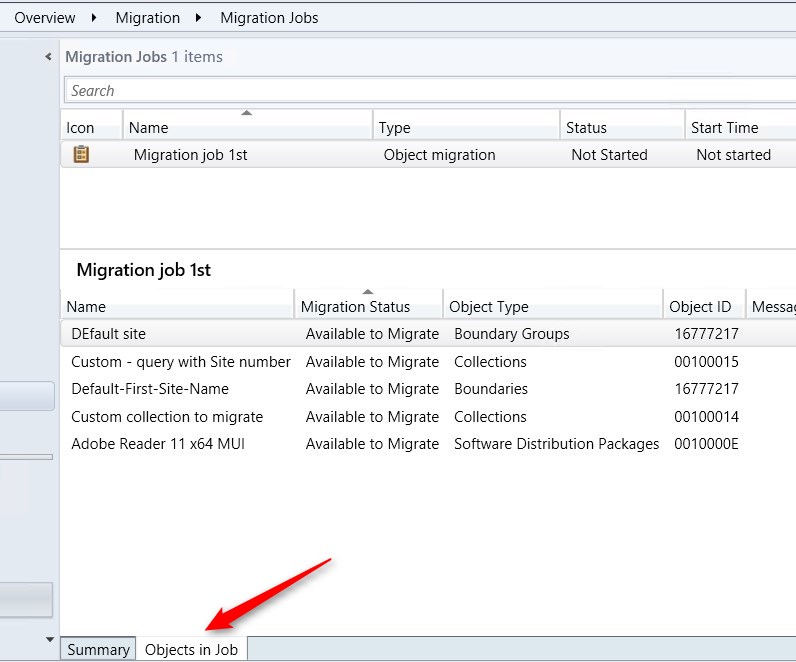Click Boundary Groups object type cell
The image size is (796, 662).
pyautogui.click(x=512, y=334)
